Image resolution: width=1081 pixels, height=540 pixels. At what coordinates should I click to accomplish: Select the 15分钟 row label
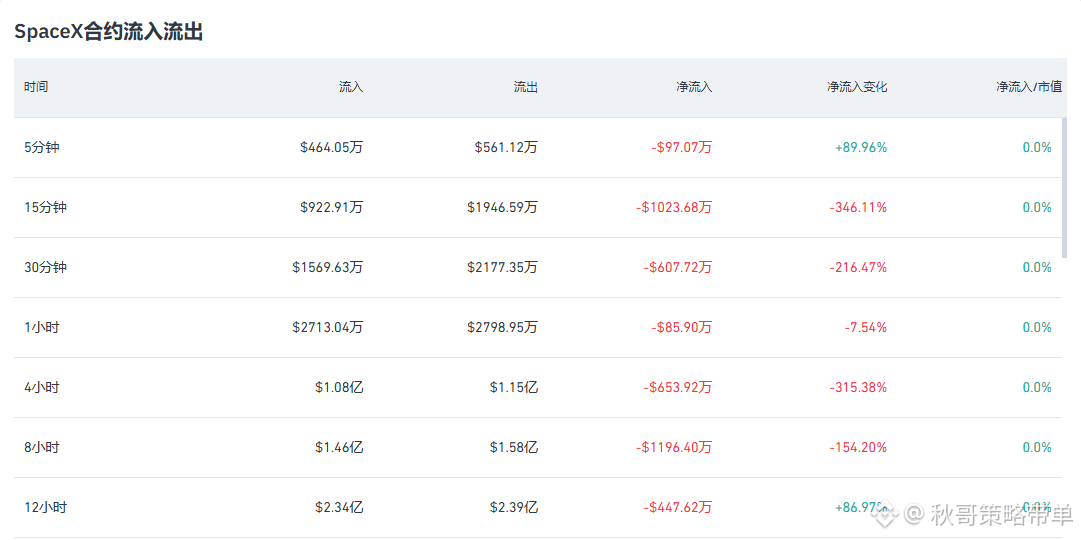[46, 207]
